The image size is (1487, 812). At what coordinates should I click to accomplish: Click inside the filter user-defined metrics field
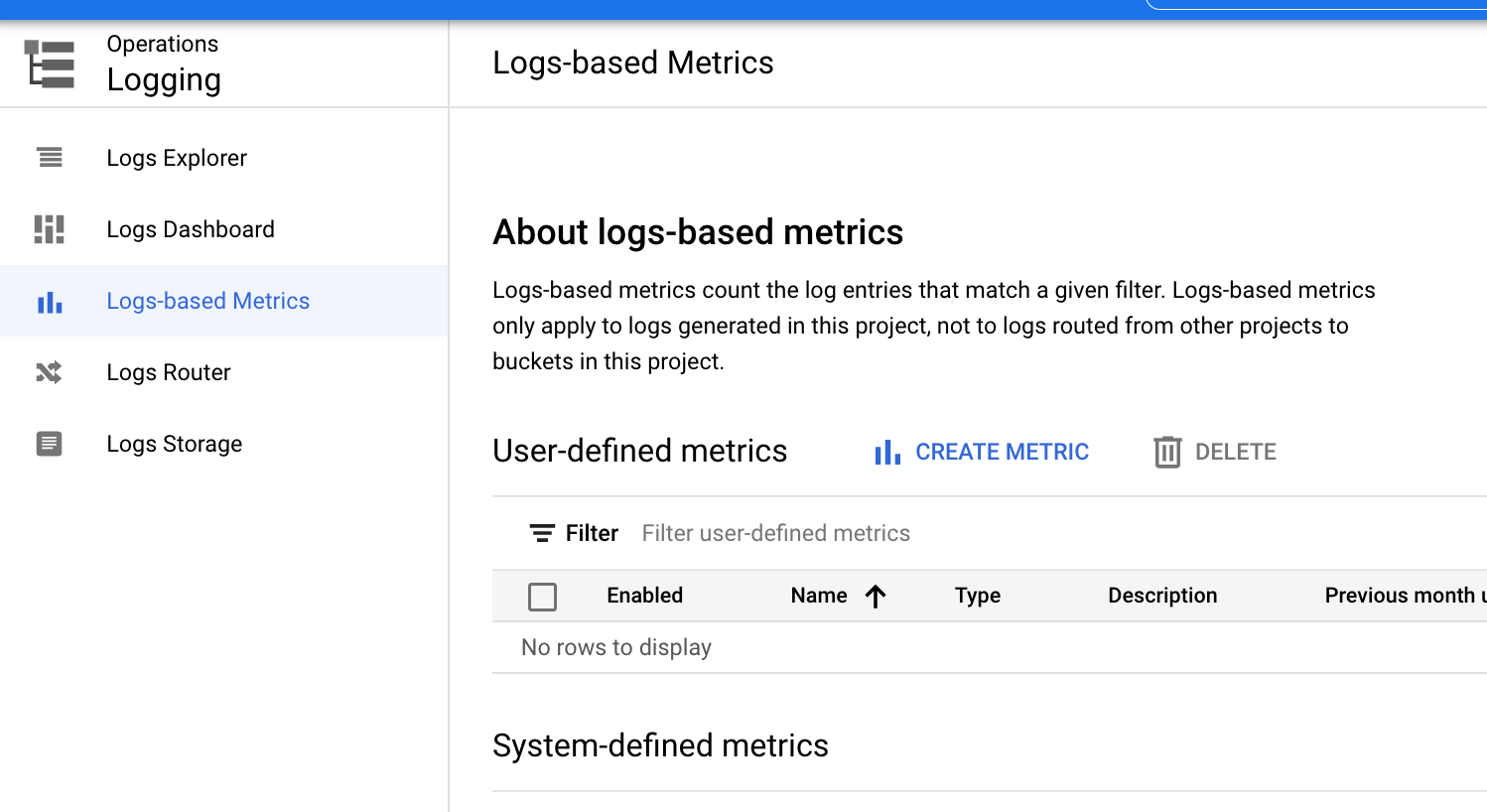775,533
